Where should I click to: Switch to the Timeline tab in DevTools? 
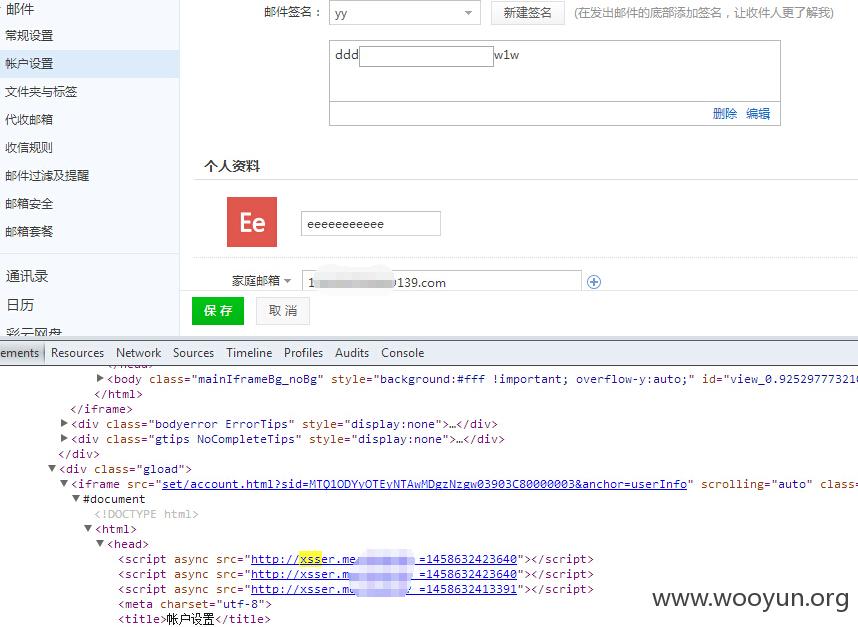click(x=249, y=353)
